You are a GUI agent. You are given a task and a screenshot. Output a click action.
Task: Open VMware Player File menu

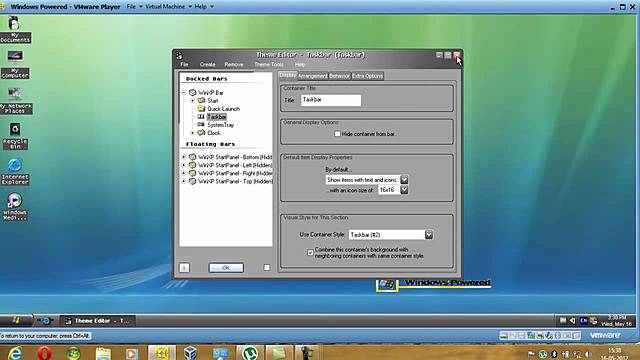[x=134, y=7]
